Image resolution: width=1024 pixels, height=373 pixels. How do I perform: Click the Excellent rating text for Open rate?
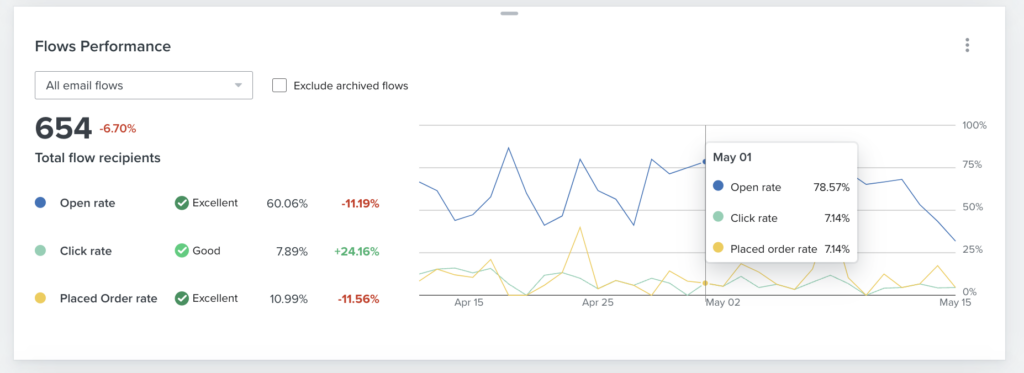coord(215,203)
